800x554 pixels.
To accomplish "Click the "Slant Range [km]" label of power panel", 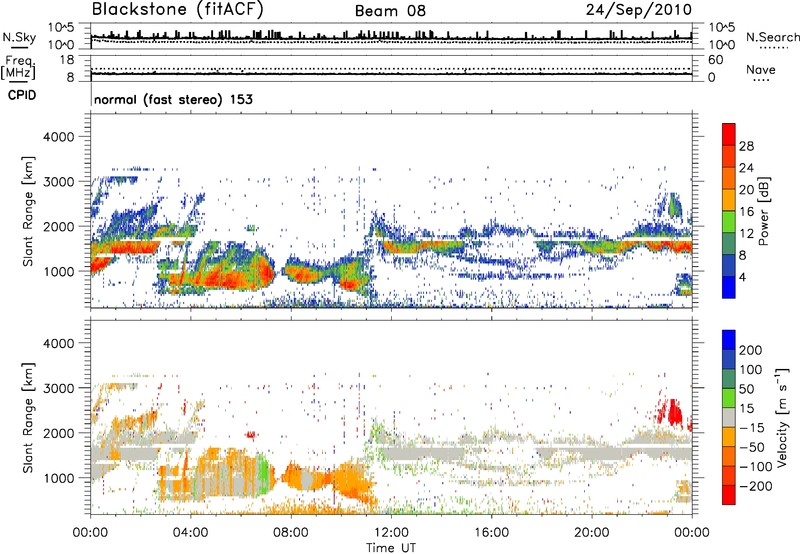I will click(28, 211).
